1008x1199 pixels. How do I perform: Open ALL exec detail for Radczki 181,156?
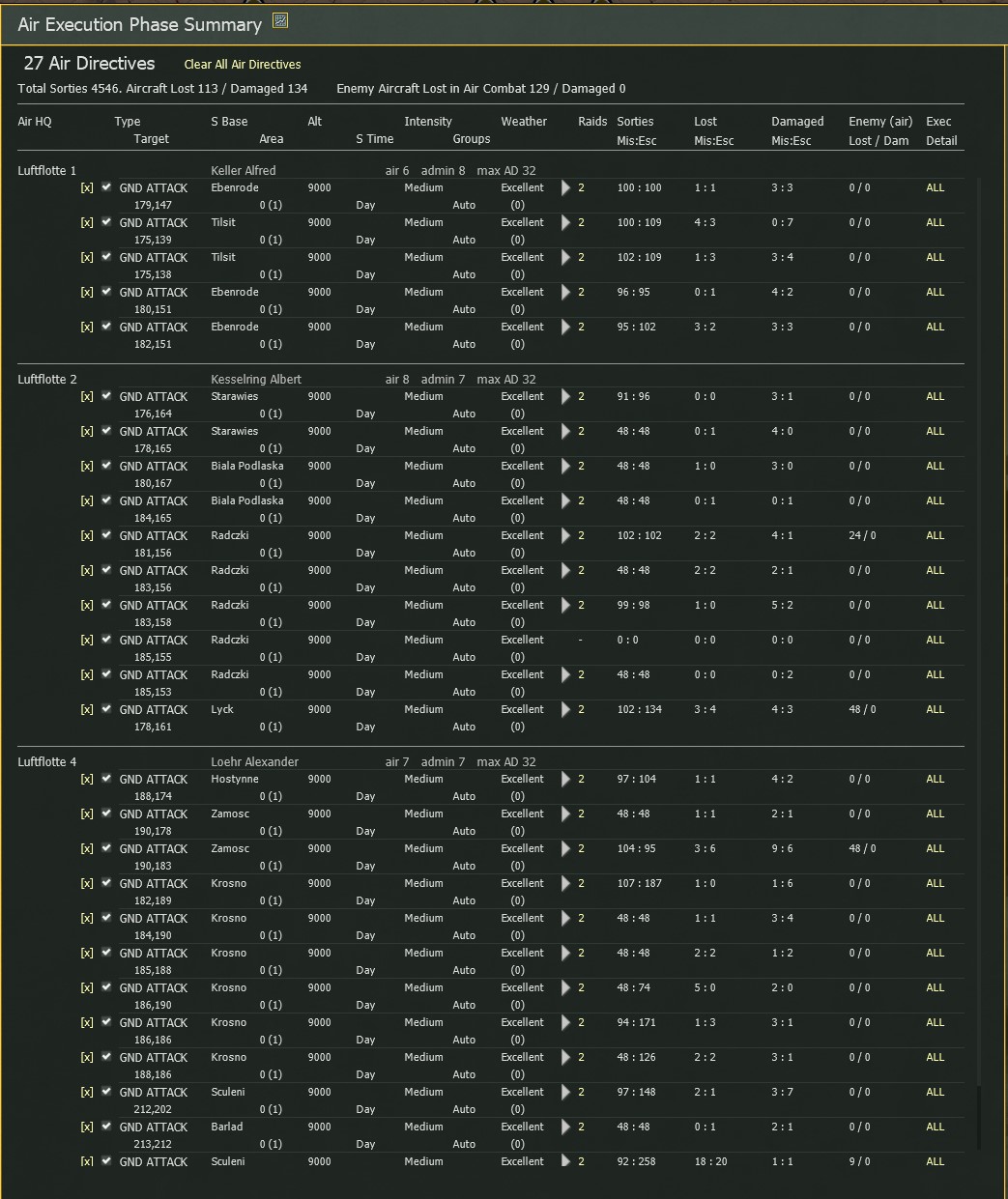coord(935,535)
